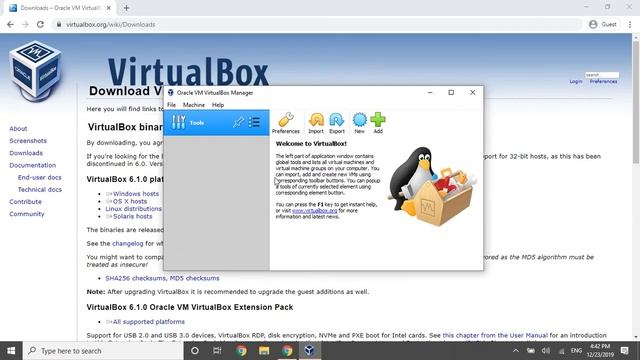This screenshot has width=640, height=360.
Task: Open Screenshots link in site sidebar
Action: (28, 141)
